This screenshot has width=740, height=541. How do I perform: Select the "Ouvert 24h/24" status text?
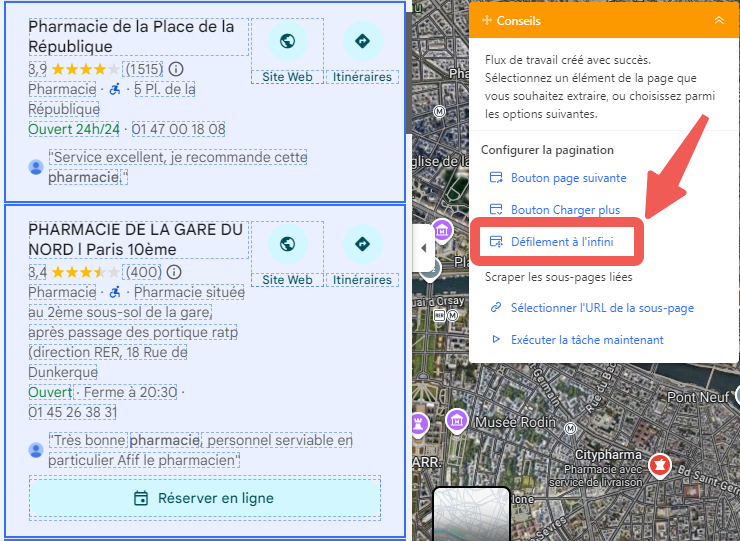point(74,129)
